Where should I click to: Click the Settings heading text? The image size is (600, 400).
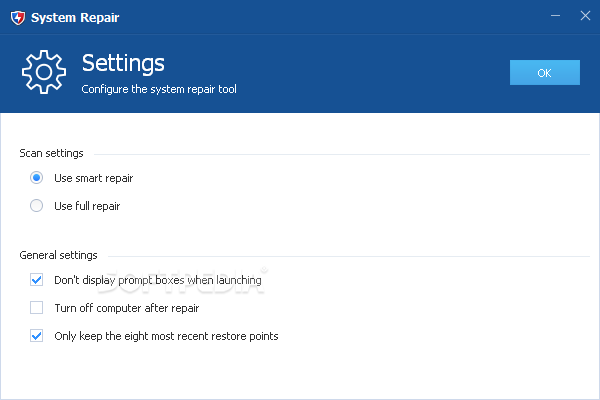(123, 63)
